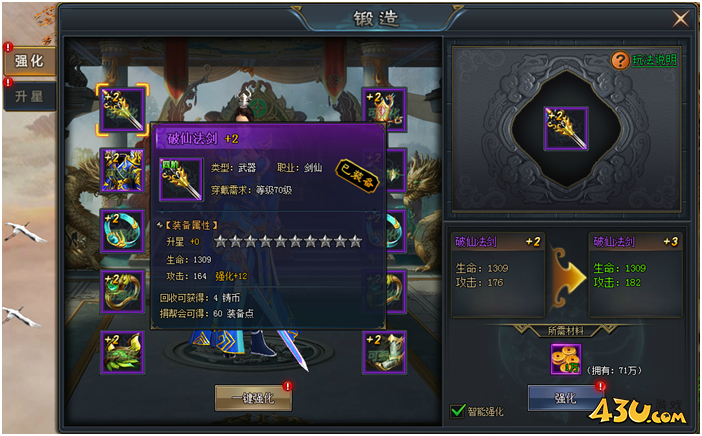The width and height of the screenshot is (702, 436).
Task: Switch to the 强化 tab
Action: 30,61
